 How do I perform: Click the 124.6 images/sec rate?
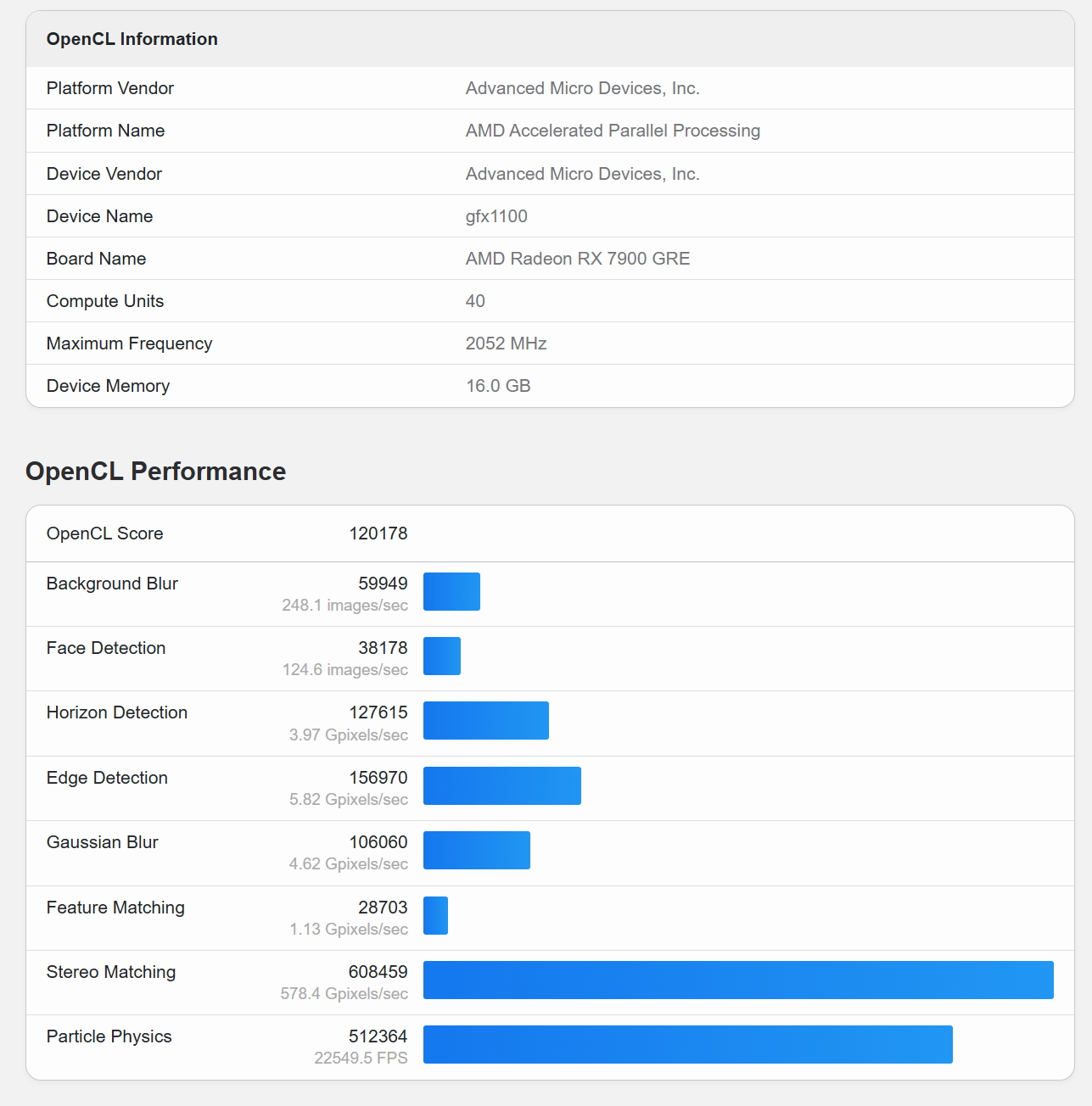pyautogui.click(x=345, y=670)
